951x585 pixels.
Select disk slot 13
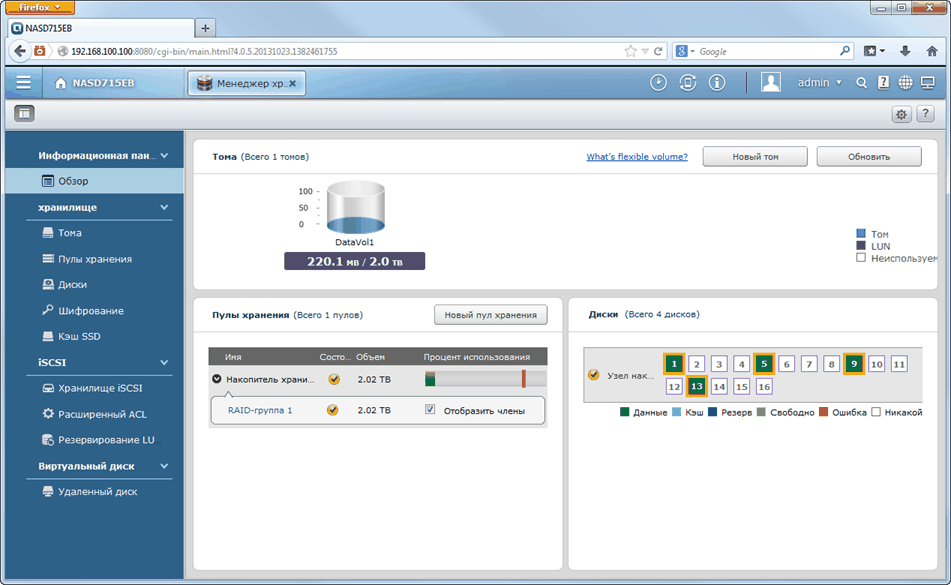click(x=696, y=386)
